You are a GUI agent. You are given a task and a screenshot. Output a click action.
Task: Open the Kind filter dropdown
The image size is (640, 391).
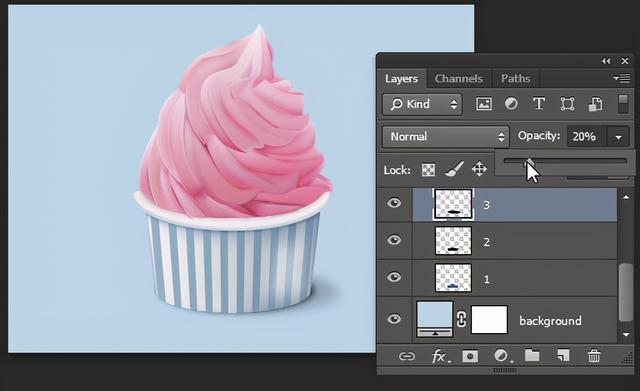[422, 104]
